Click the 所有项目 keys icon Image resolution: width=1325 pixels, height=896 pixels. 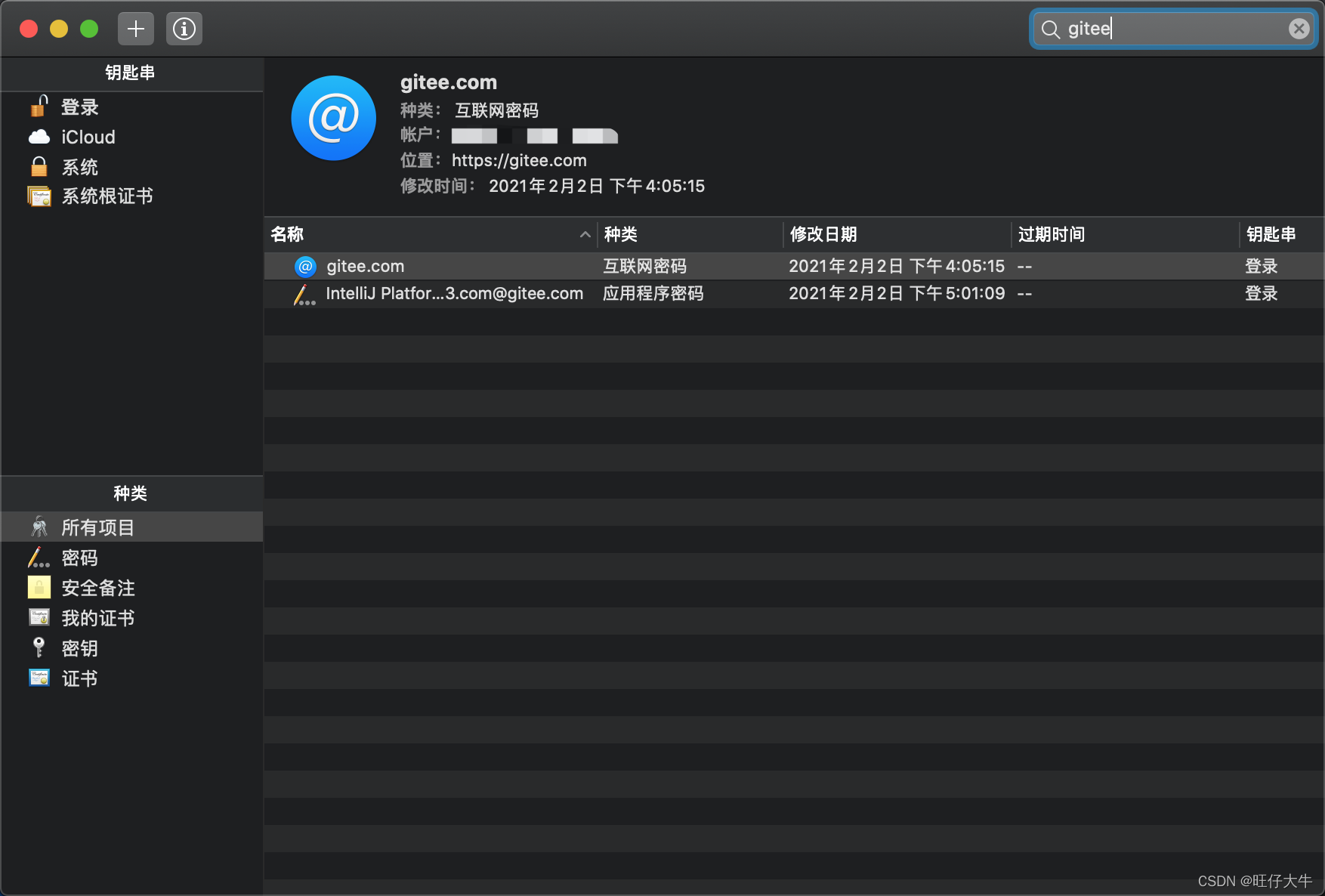tap(39, 527)
